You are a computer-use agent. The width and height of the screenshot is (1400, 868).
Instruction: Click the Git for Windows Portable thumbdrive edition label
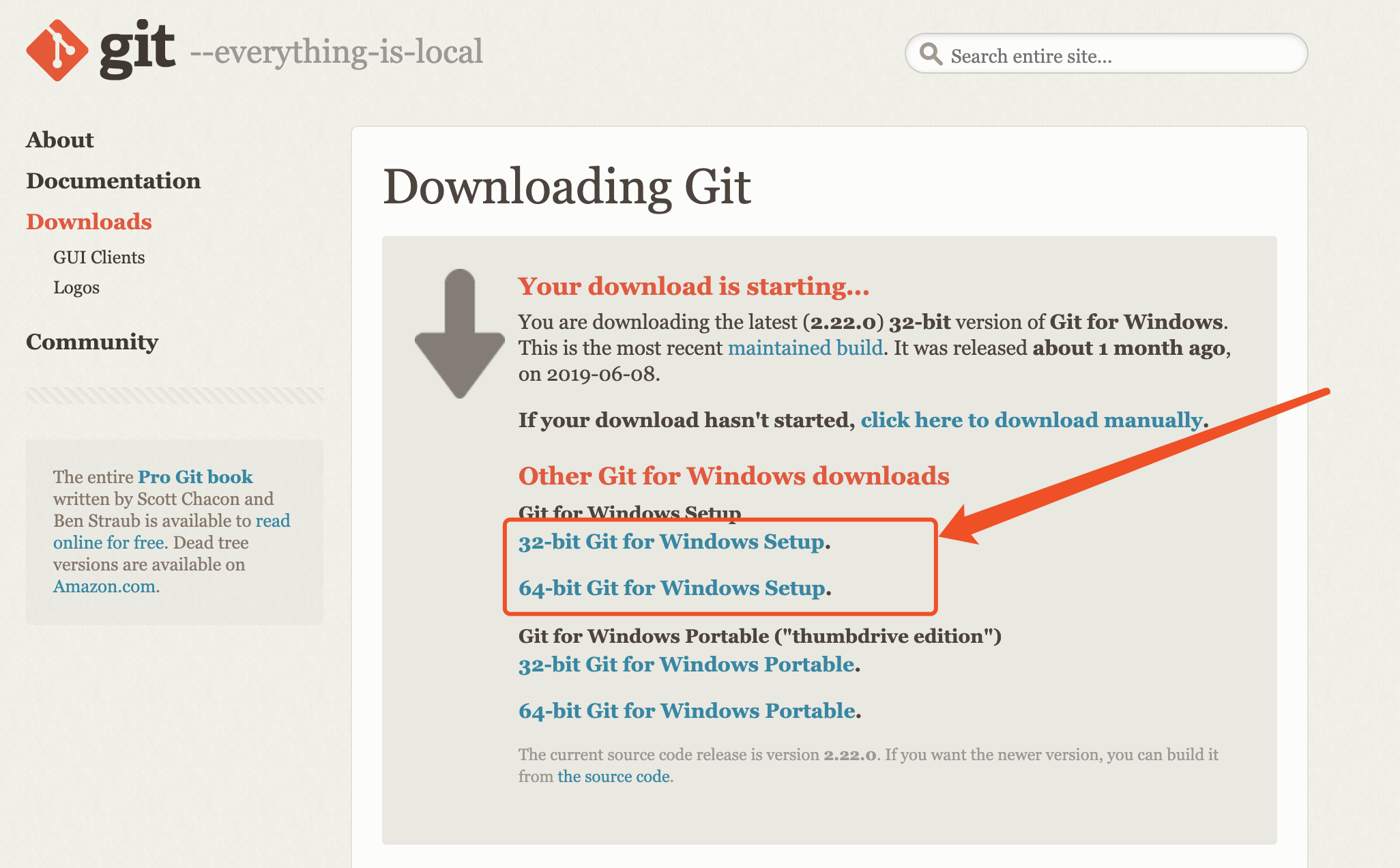(760, 636)
